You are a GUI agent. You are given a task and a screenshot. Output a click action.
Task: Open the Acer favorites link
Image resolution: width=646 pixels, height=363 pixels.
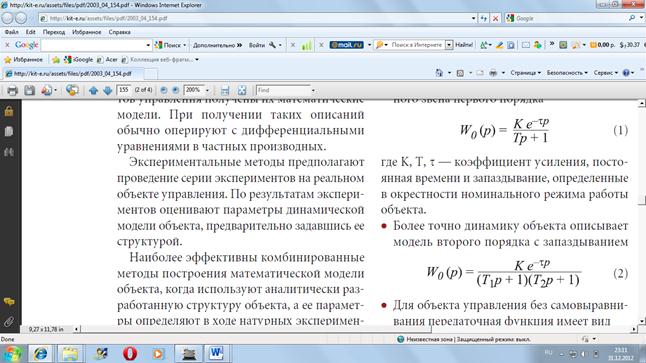click(107, 60)
